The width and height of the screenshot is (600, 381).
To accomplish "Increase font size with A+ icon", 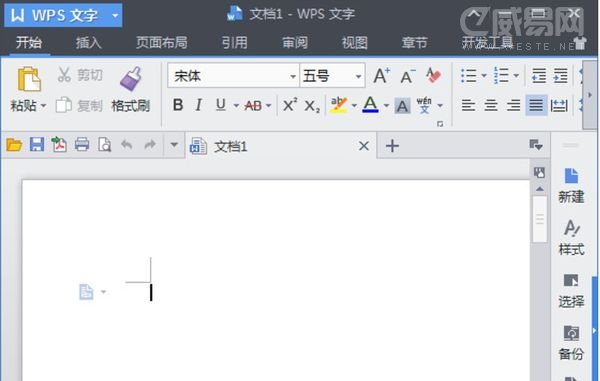I will (x=382, y=75).
